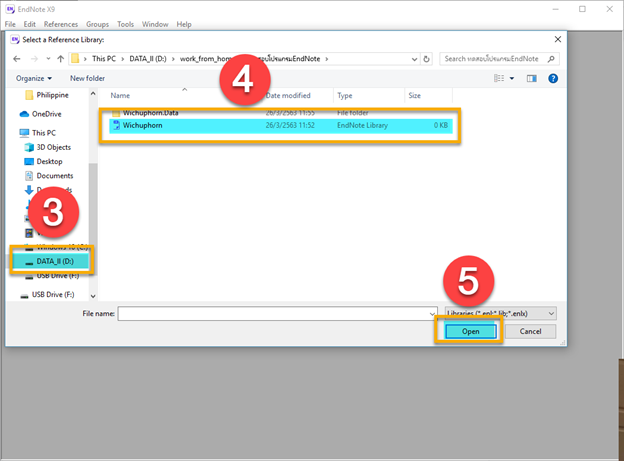
Task: Sort files by the Type column header
Action: (x=345, y=96)
